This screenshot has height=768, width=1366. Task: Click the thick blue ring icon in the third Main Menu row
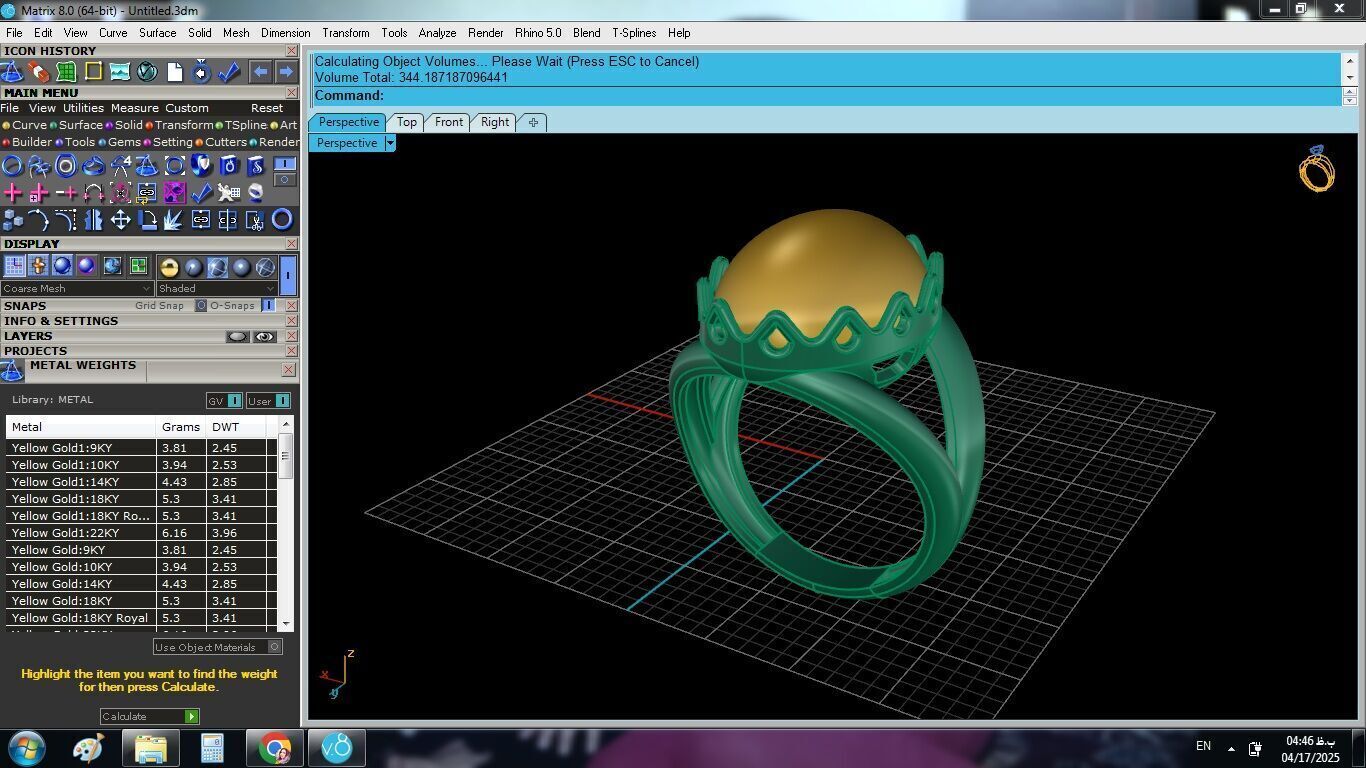pos(283,219)
